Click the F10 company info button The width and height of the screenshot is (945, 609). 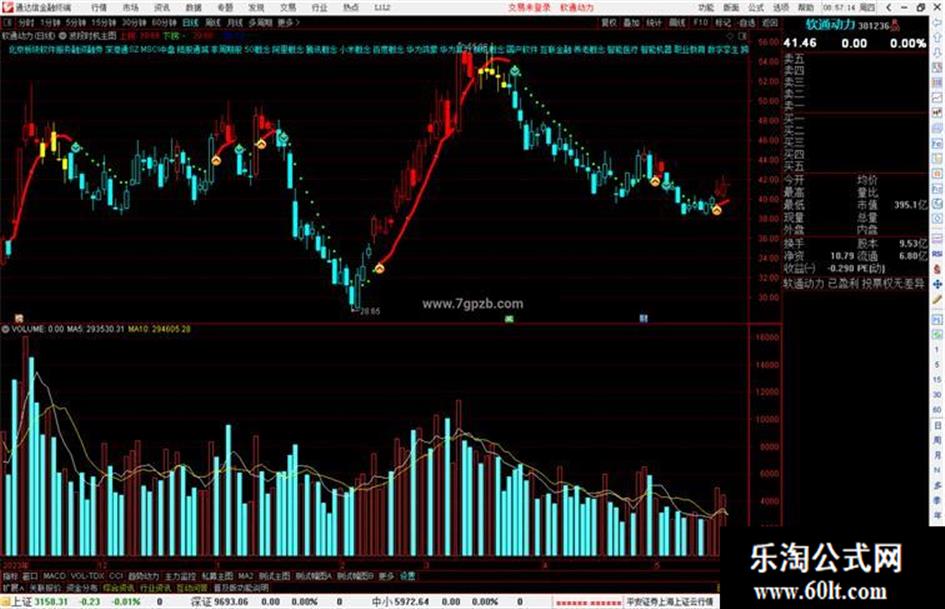coord(700,22)
